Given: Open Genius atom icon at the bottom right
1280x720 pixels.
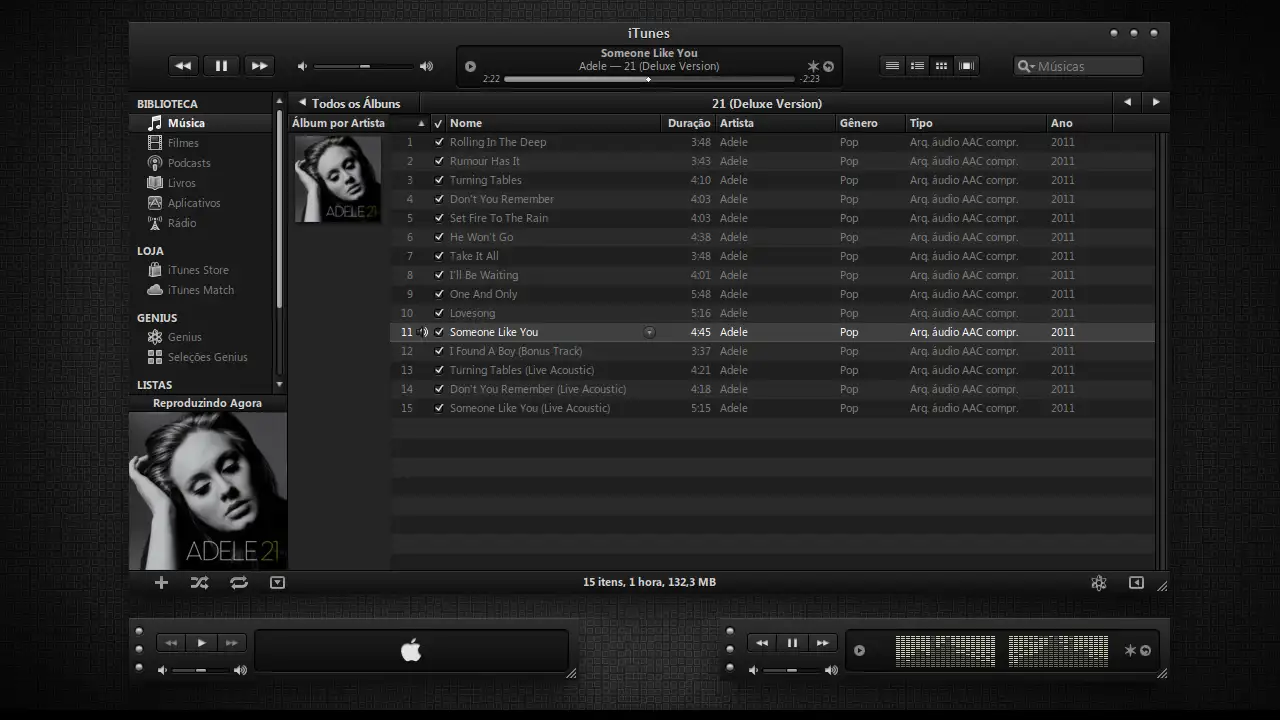Looking at the screenshot, I should pyautogui.click(x=1098, y=583).
